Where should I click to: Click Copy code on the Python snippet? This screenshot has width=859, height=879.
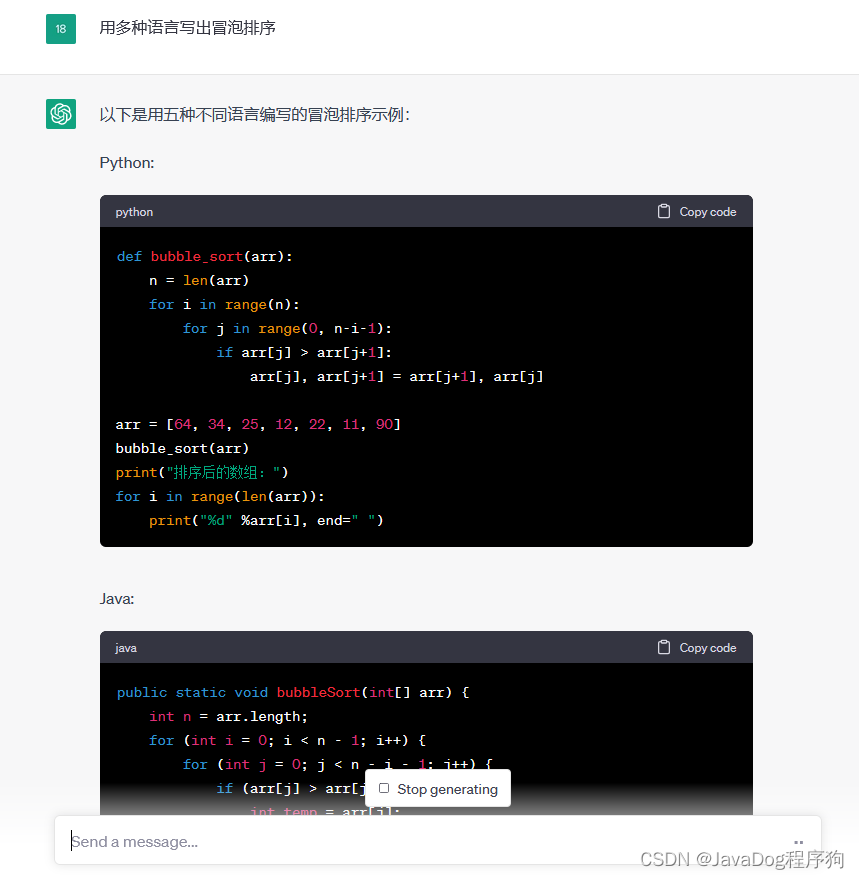click(x=707, y=211)
